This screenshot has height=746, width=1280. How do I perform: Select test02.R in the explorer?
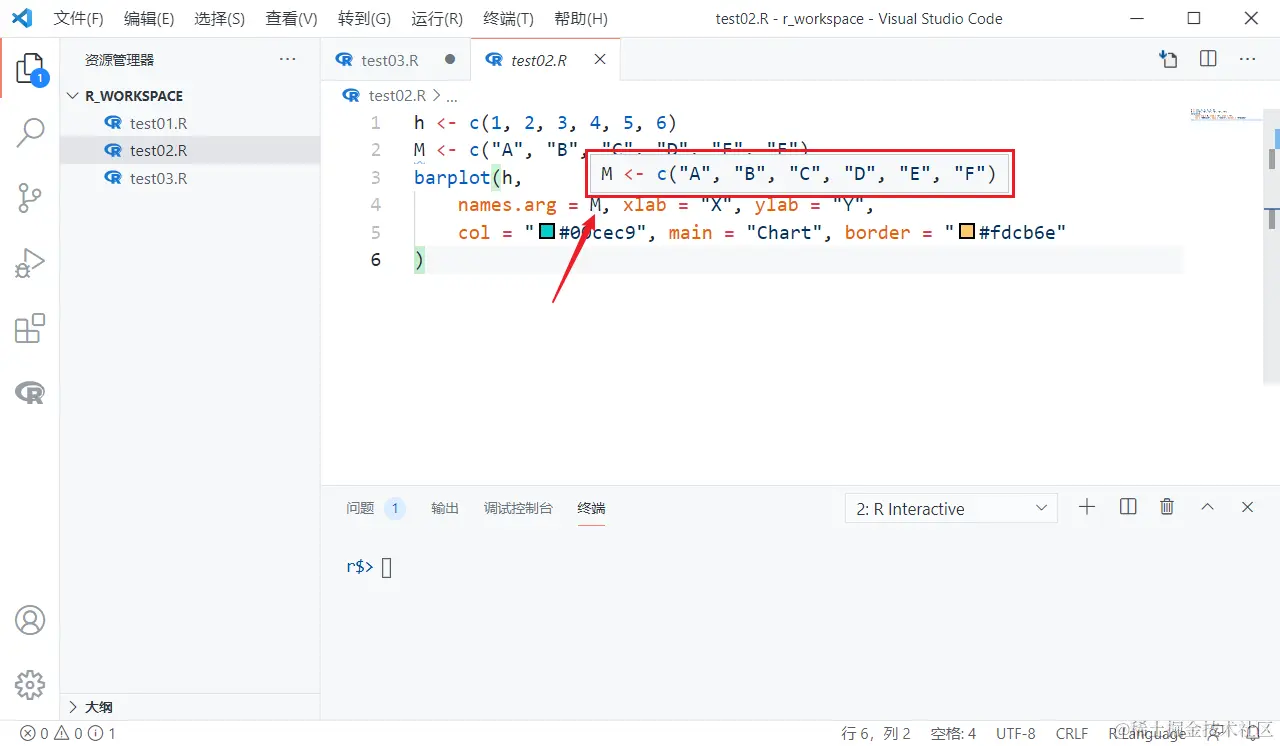click(190, 151)
